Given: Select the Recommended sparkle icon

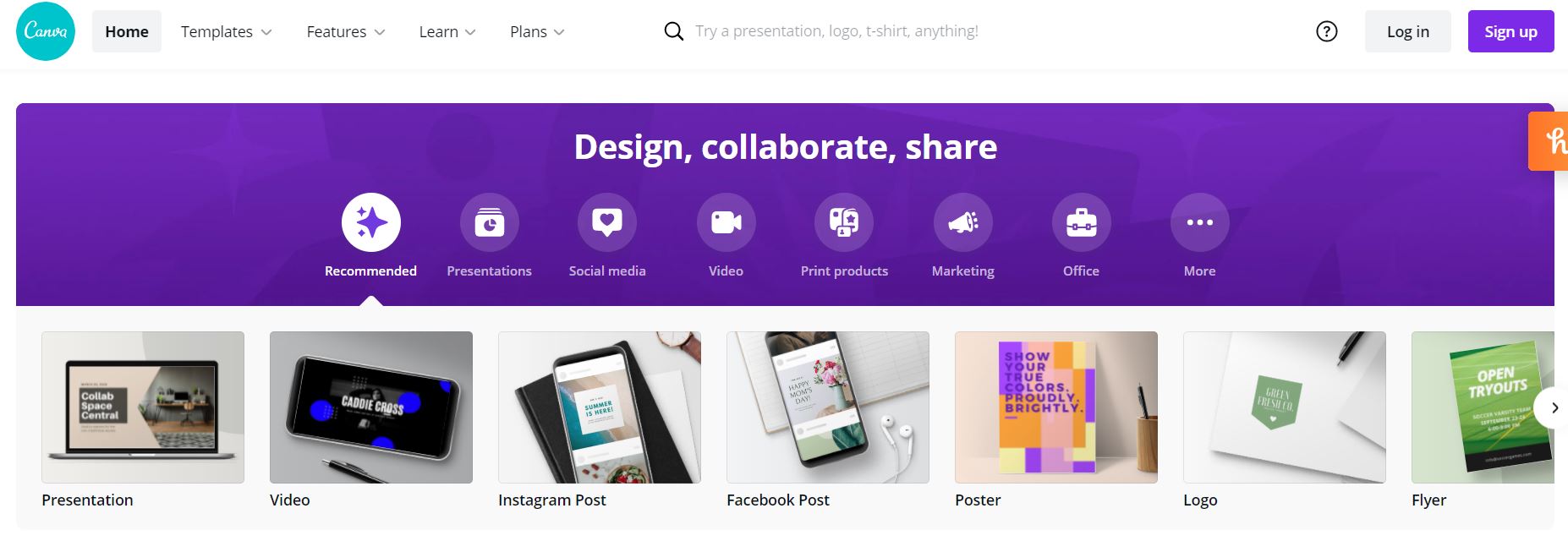Looking at the screenshot, I should pyautogui.click(x=370, y=222).
